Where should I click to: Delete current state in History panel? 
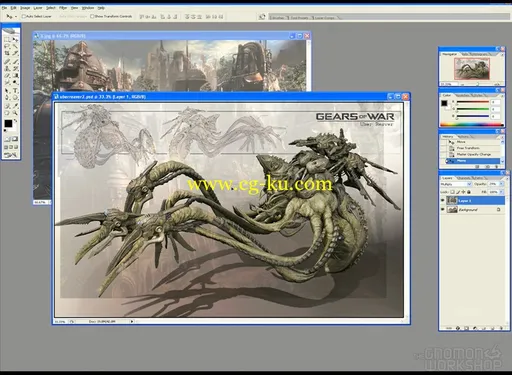tap(497, 167)
